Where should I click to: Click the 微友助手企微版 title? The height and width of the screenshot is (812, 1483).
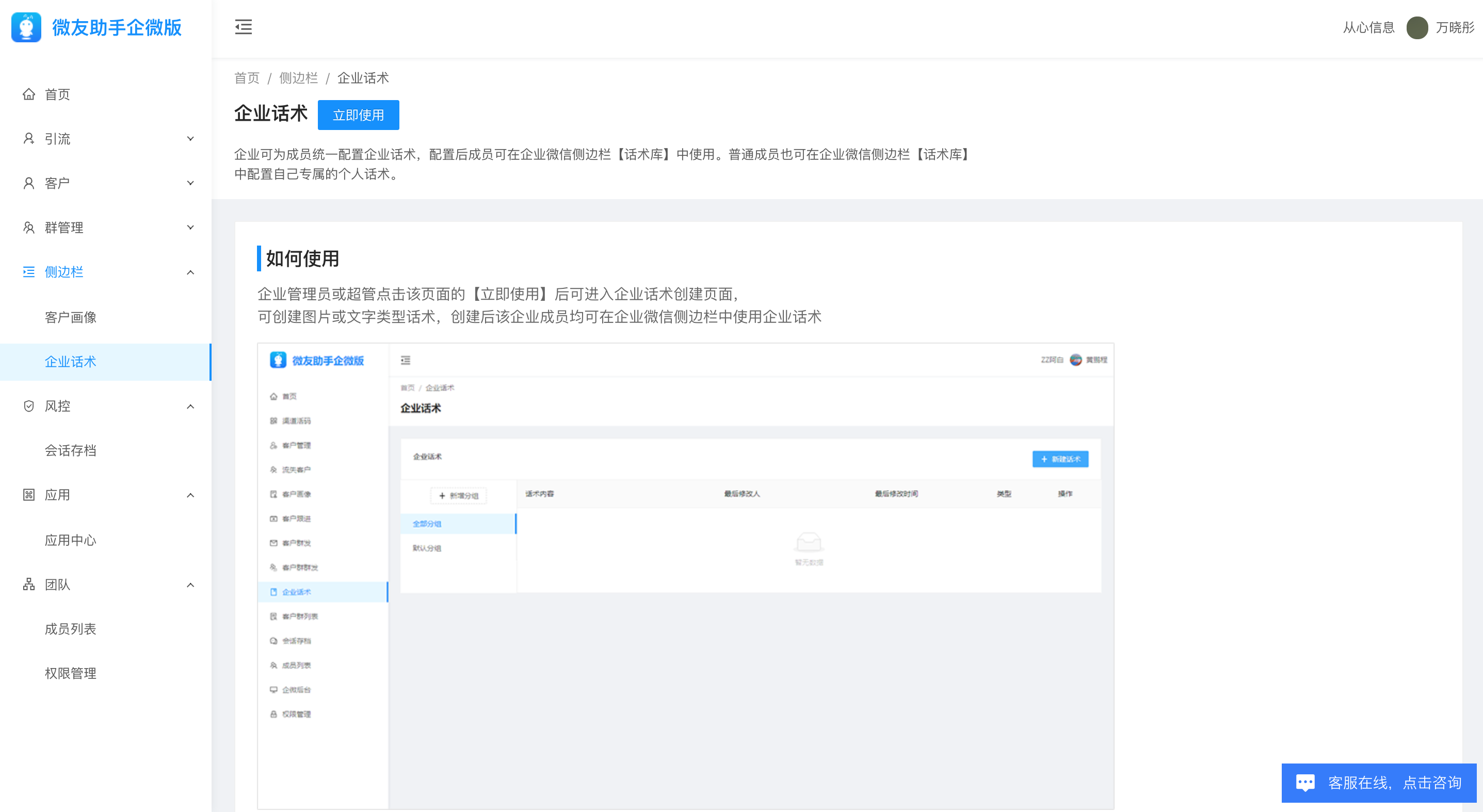pyautogui.click(x=117, y=27)
